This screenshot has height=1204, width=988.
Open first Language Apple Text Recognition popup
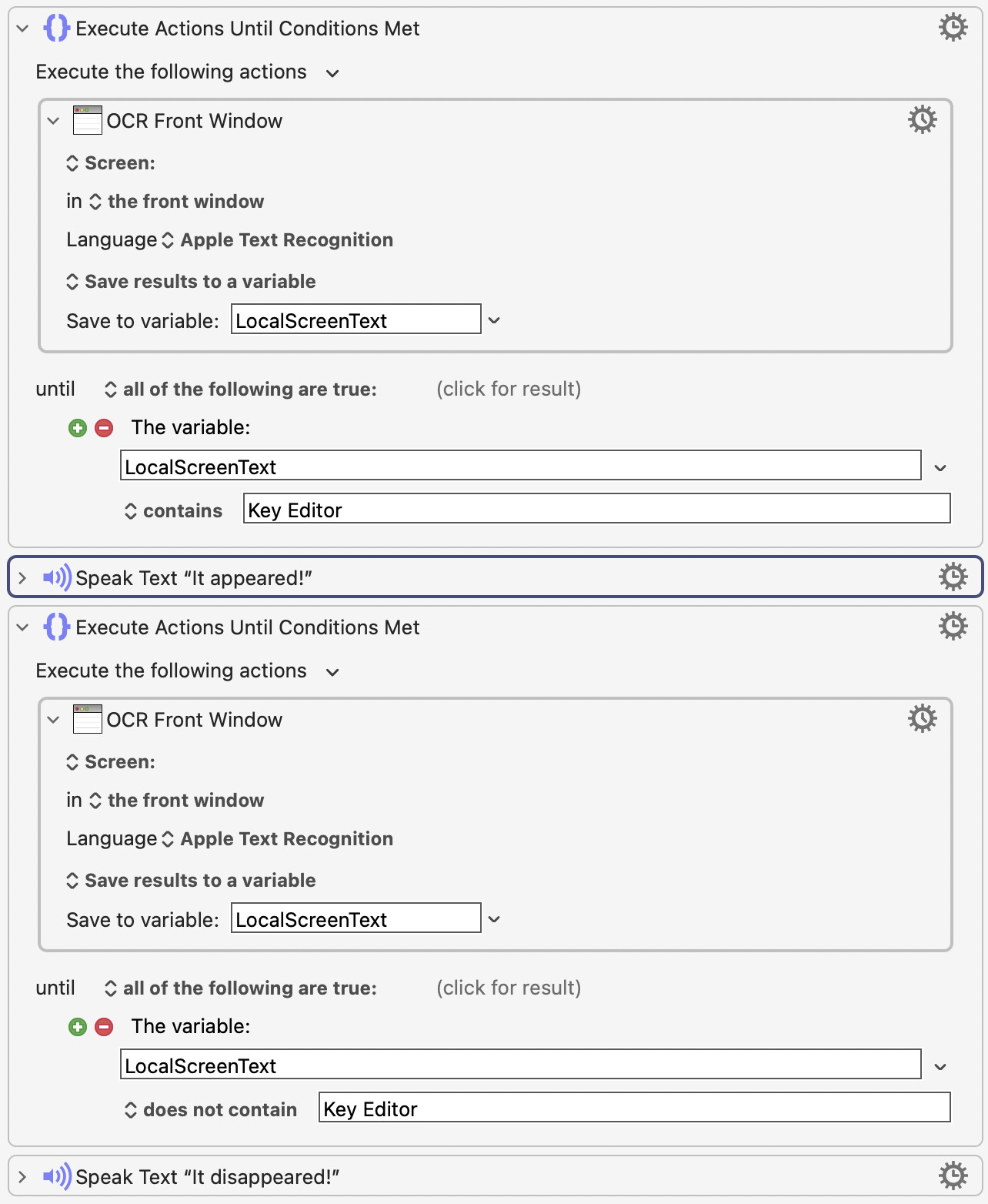pyautogui.click(x=277, y=240)
